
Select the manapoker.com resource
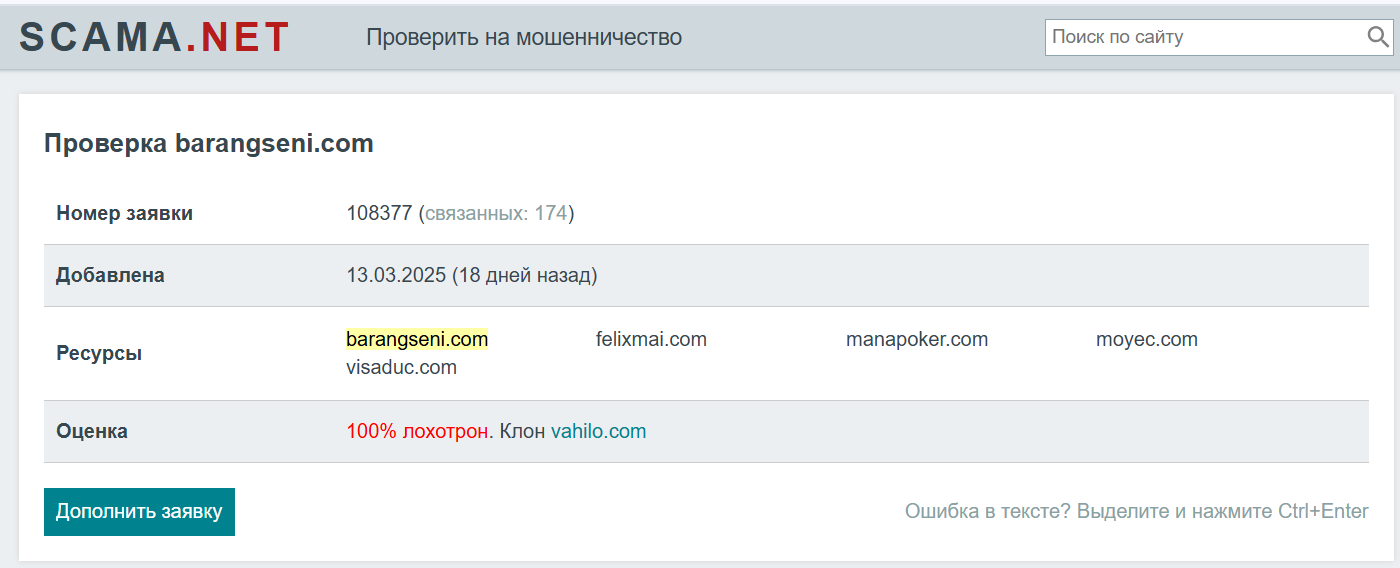click(917, 339)
